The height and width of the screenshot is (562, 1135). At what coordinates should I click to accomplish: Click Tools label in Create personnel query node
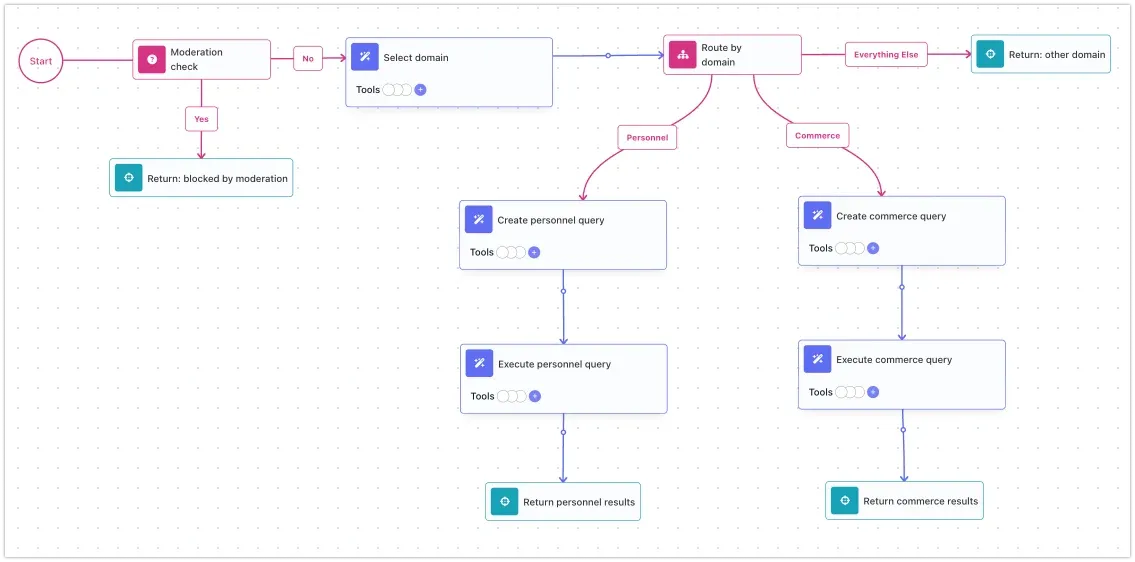[482, 252]
